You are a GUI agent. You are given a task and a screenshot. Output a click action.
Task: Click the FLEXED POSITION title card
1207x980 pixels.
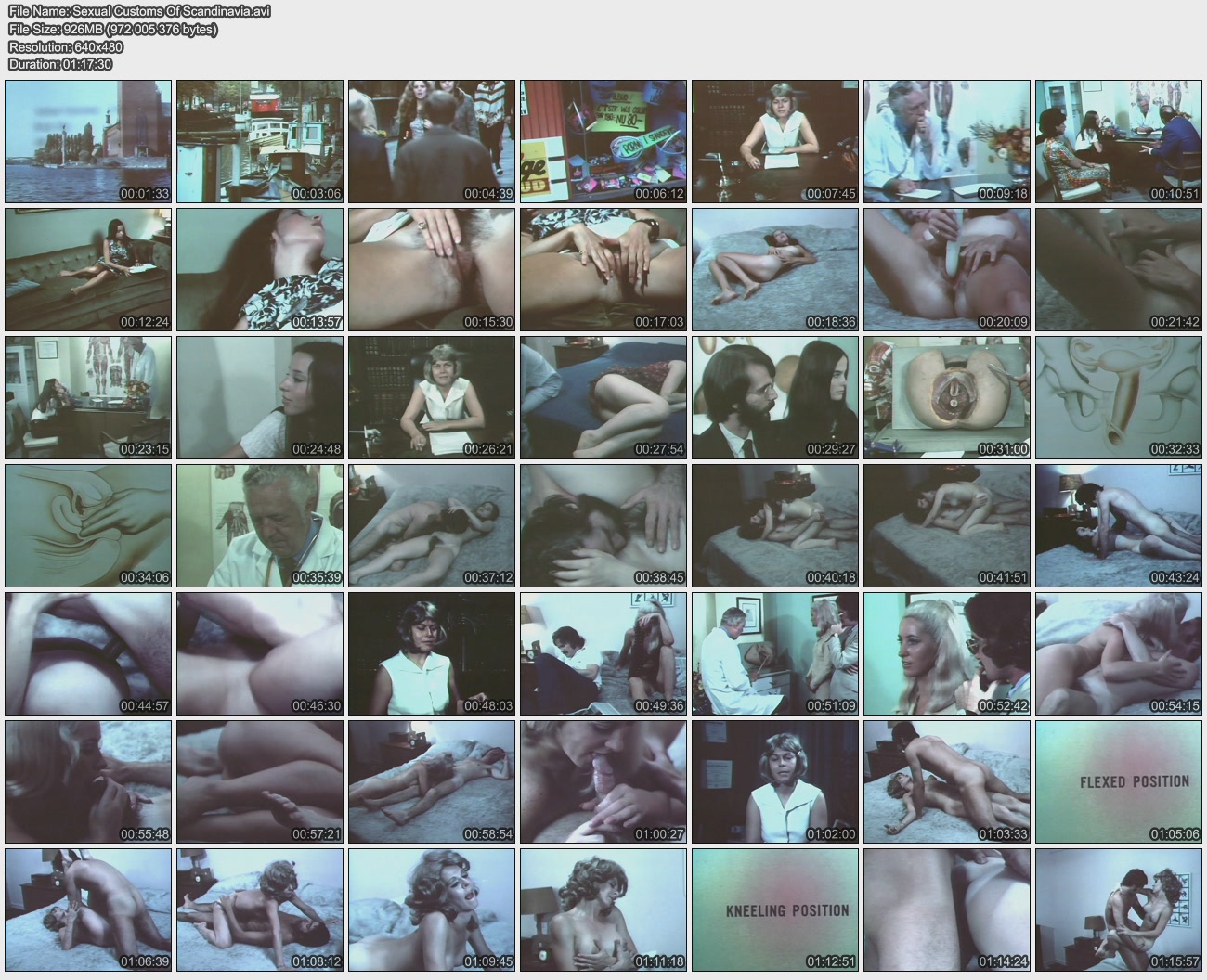pos(1119,781)
